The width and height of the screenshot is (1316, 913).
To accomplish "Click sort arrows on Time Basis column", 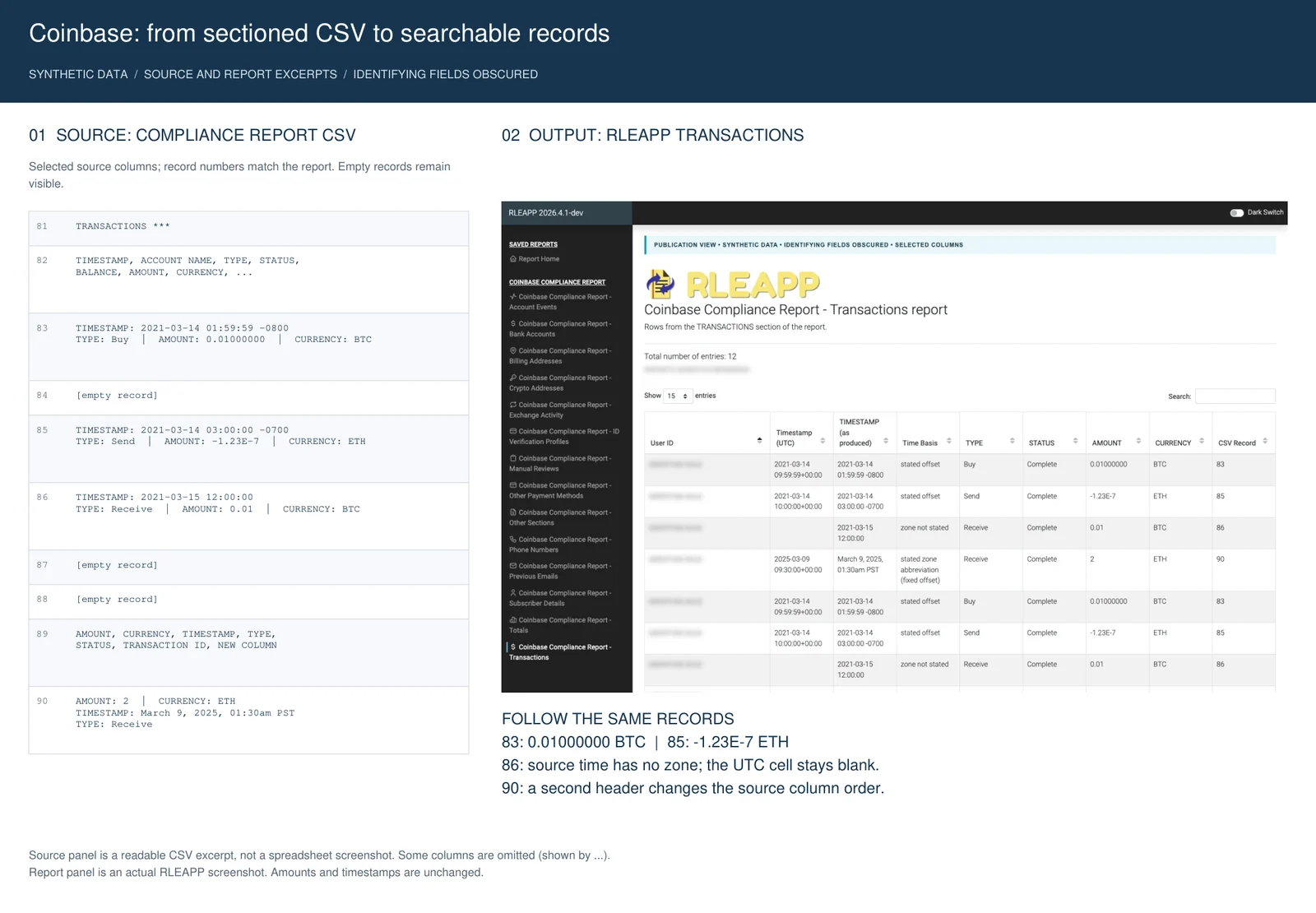I will point(949,441).
